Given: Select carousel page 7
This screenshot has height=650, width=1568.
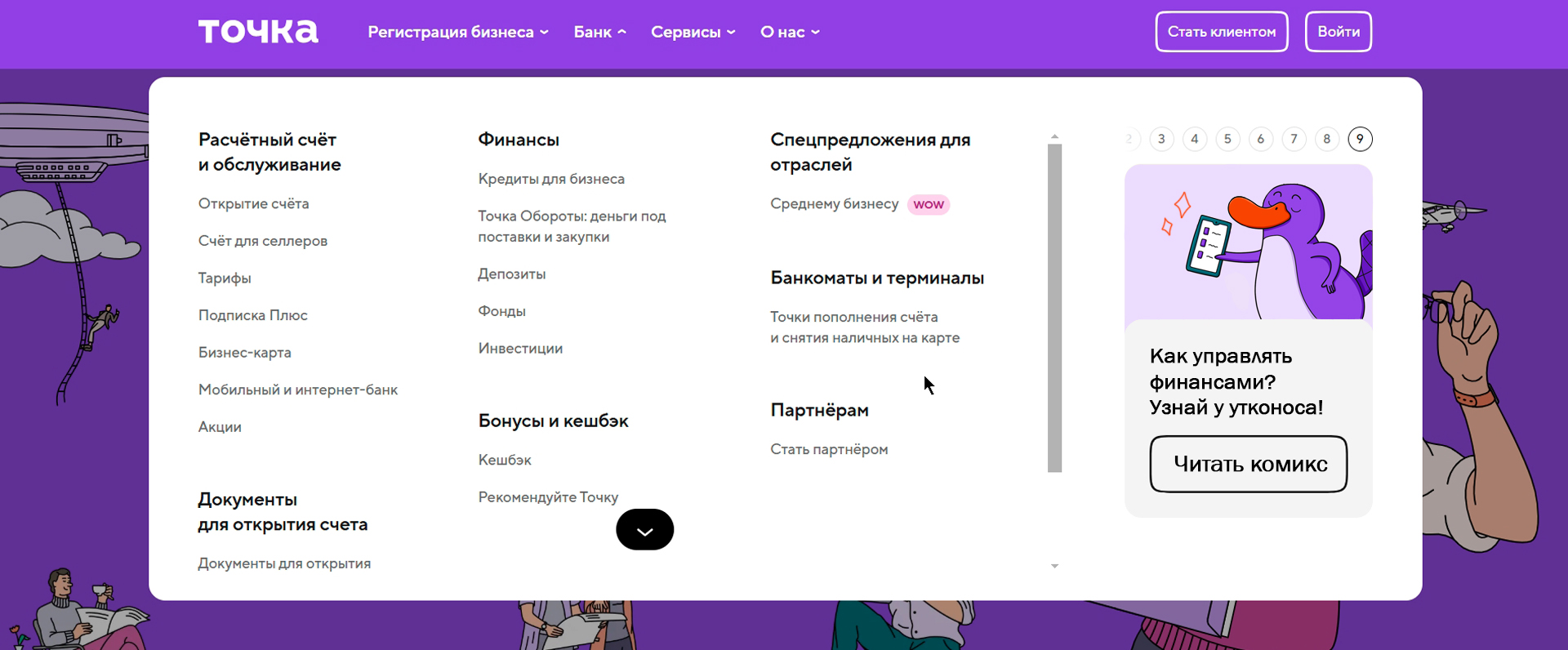Looking at the screenshot, I should click(x=1294, y=139).
